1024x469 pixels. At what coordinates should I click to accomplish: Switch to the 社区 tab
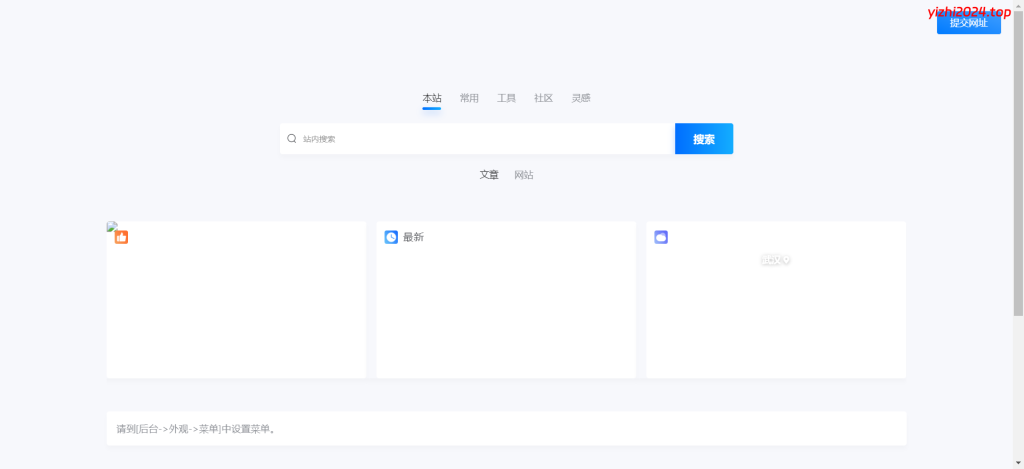543,98
